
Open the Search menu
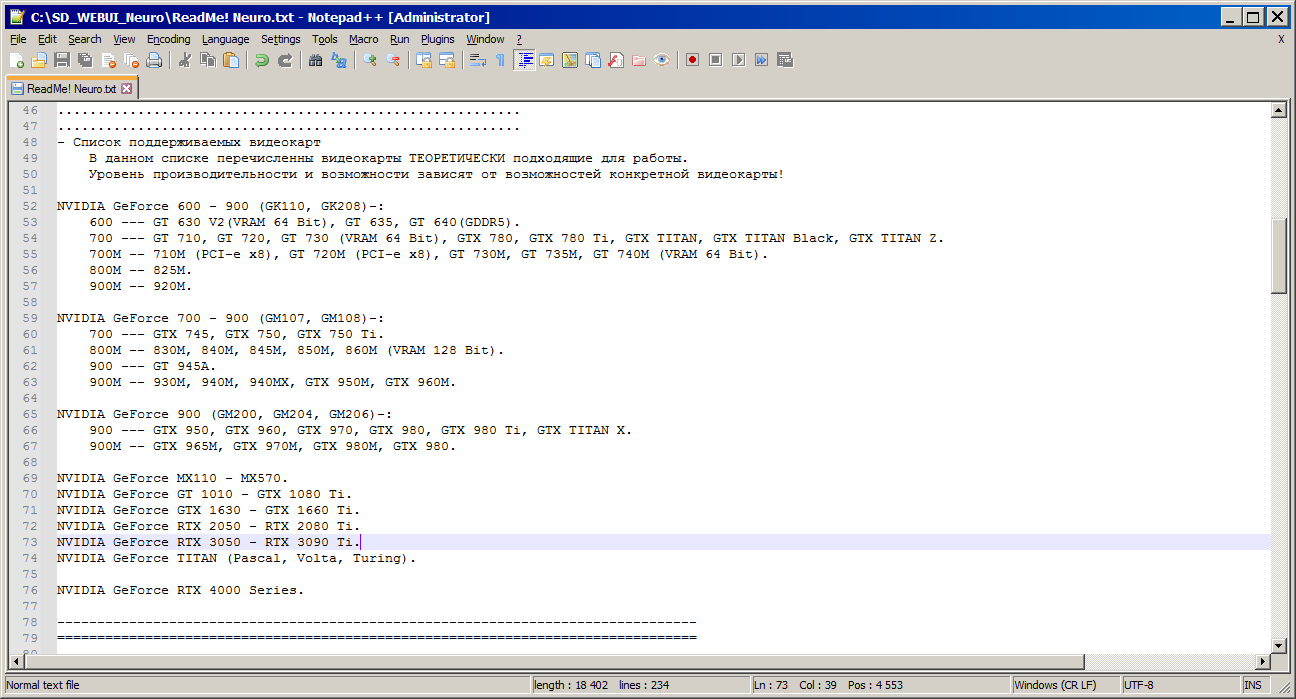[x=85, y=39]
